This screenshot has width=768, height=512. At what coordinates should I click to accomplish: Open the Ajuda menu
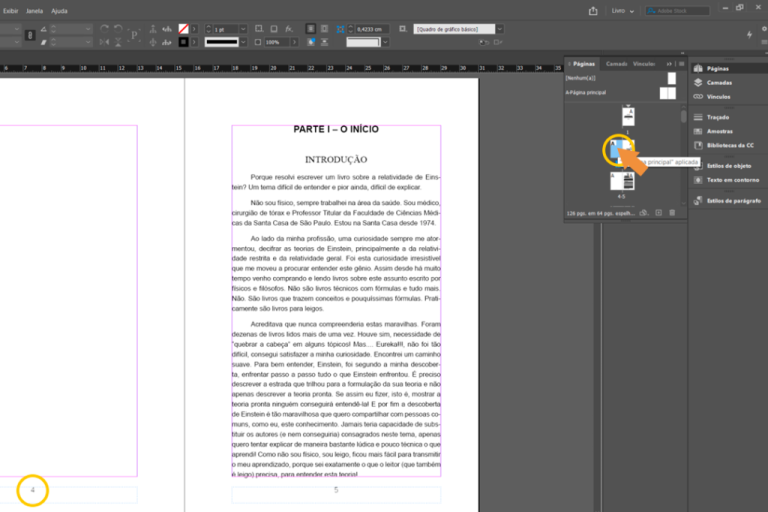(59, 11)
